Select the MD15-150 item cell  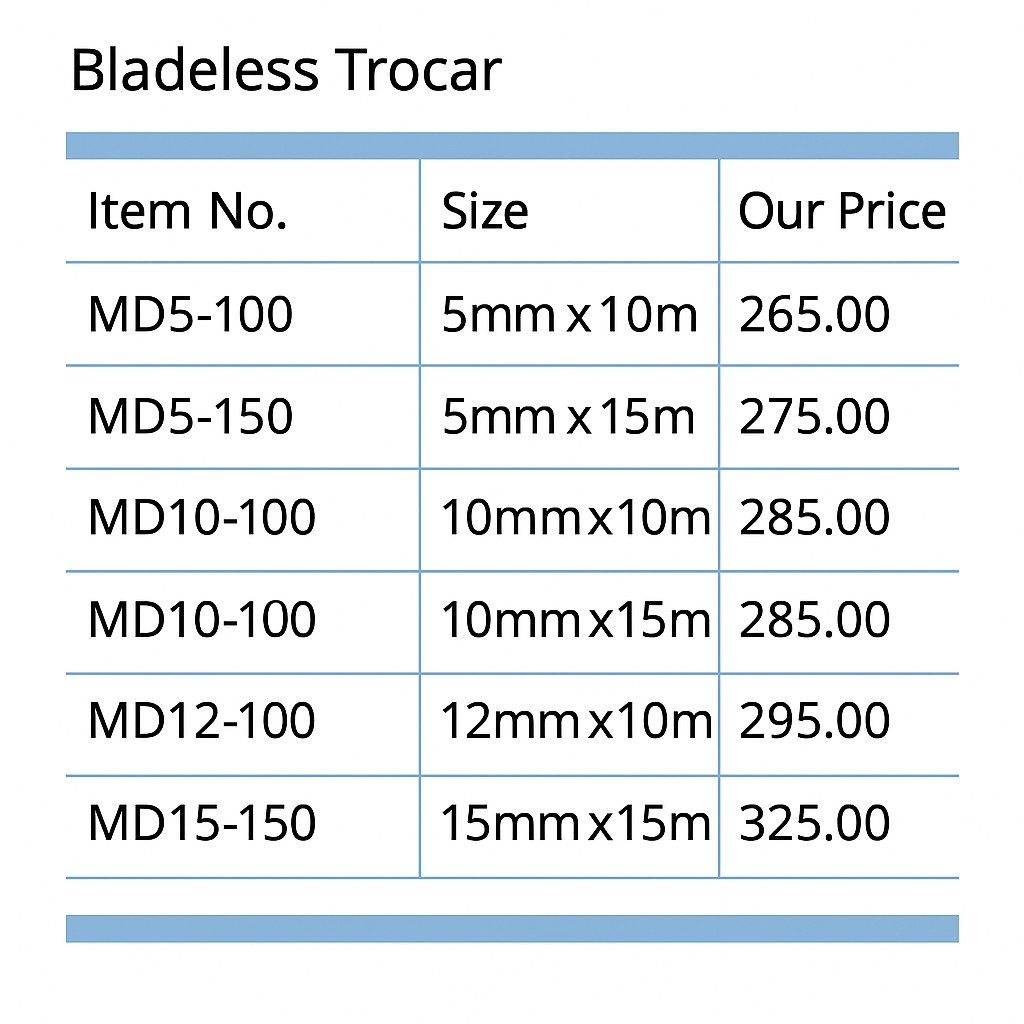tap(202, 824)
